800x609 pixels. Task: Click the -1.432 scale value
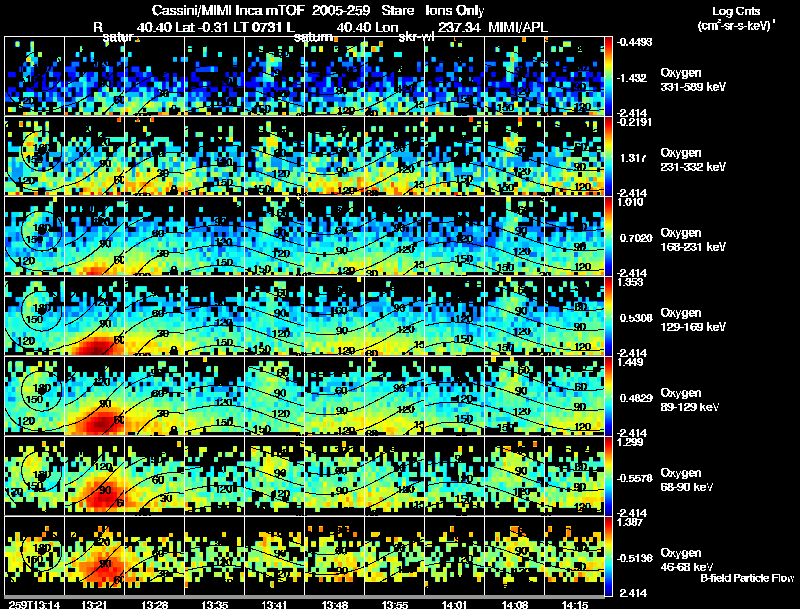point(632,78)
